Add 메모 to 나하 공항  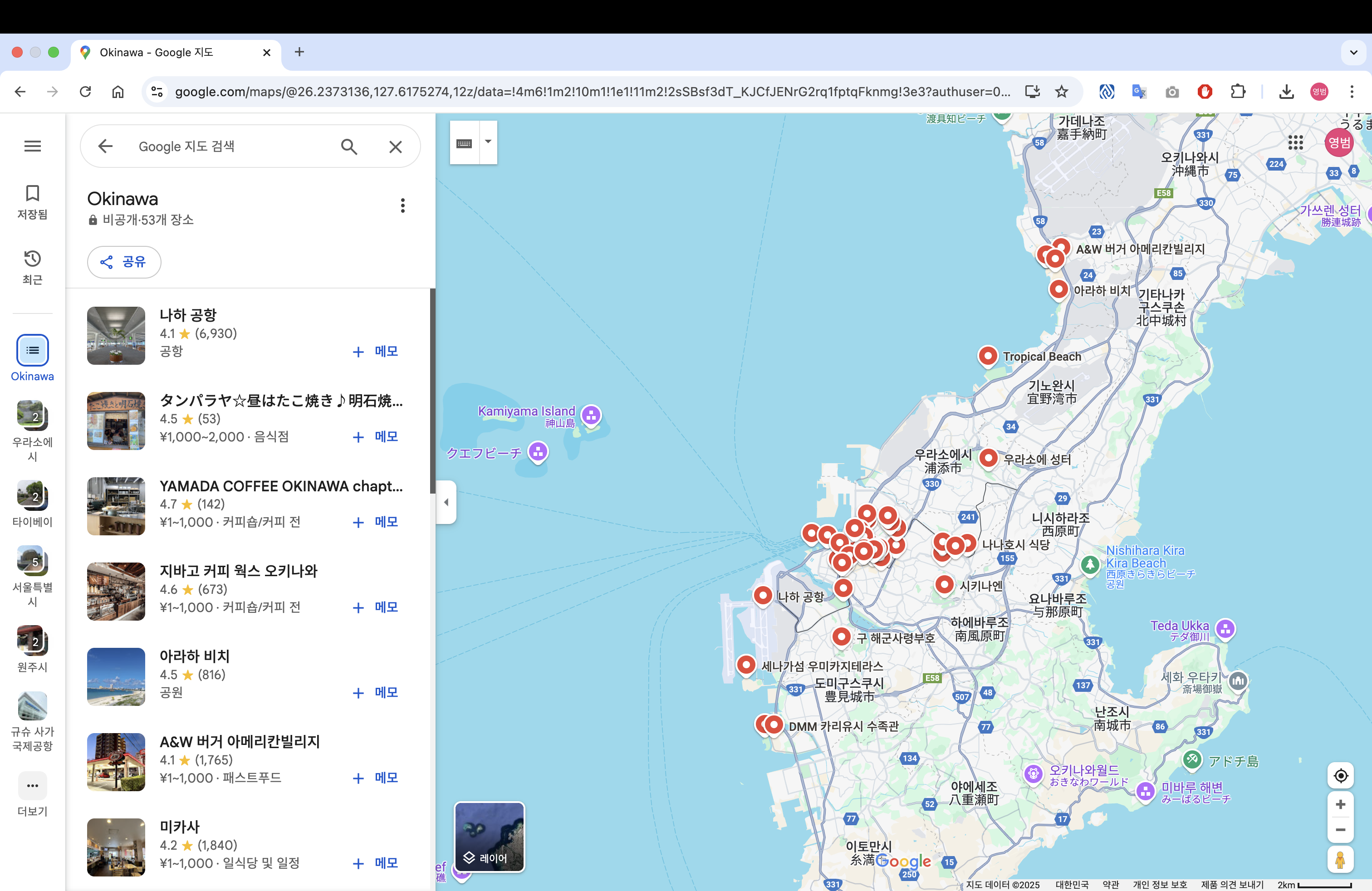pyautogui.click(x=375, y=351)
